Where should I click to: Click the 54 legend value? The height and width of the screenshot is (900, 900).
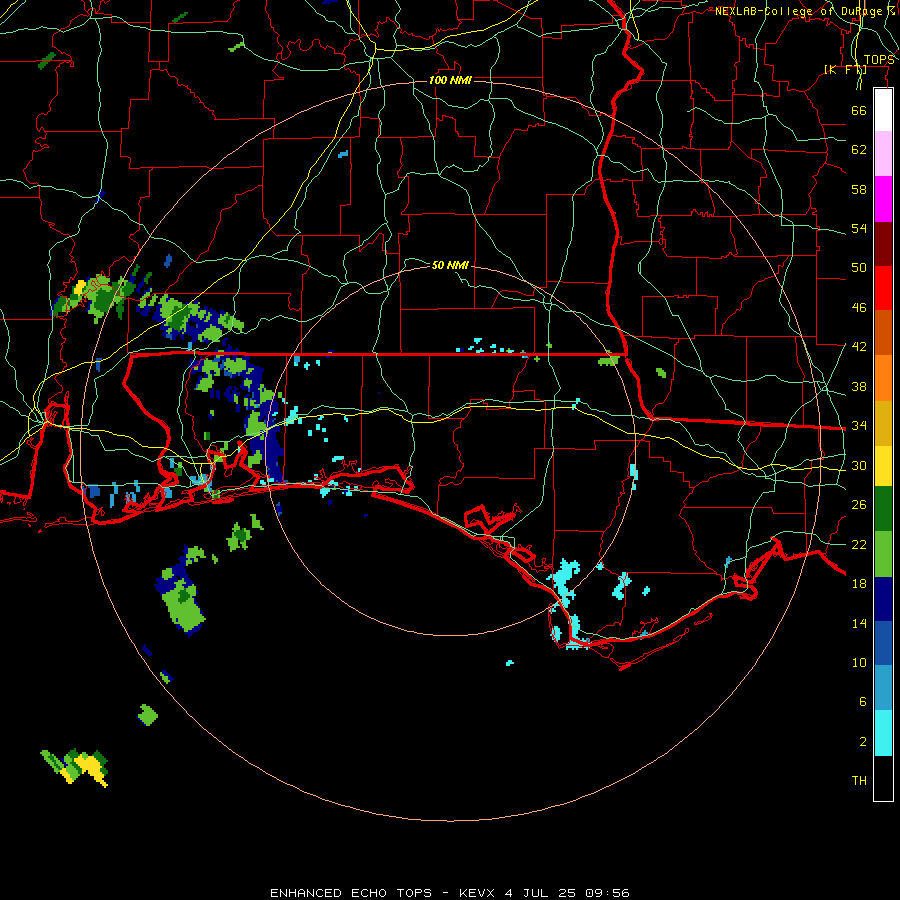(859, 228)
